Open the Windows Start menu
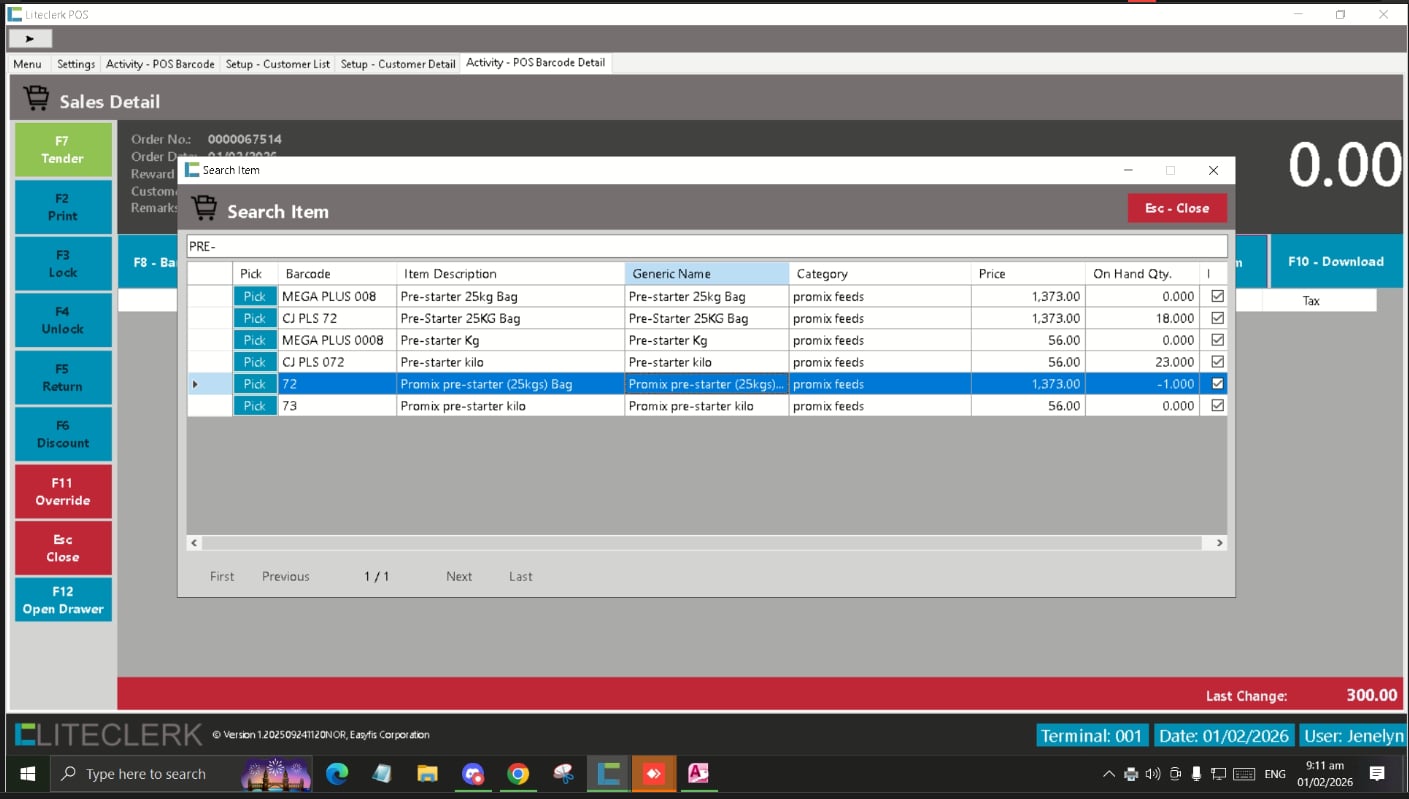This screenshot has height=799, width=1409. pos(27,773)
